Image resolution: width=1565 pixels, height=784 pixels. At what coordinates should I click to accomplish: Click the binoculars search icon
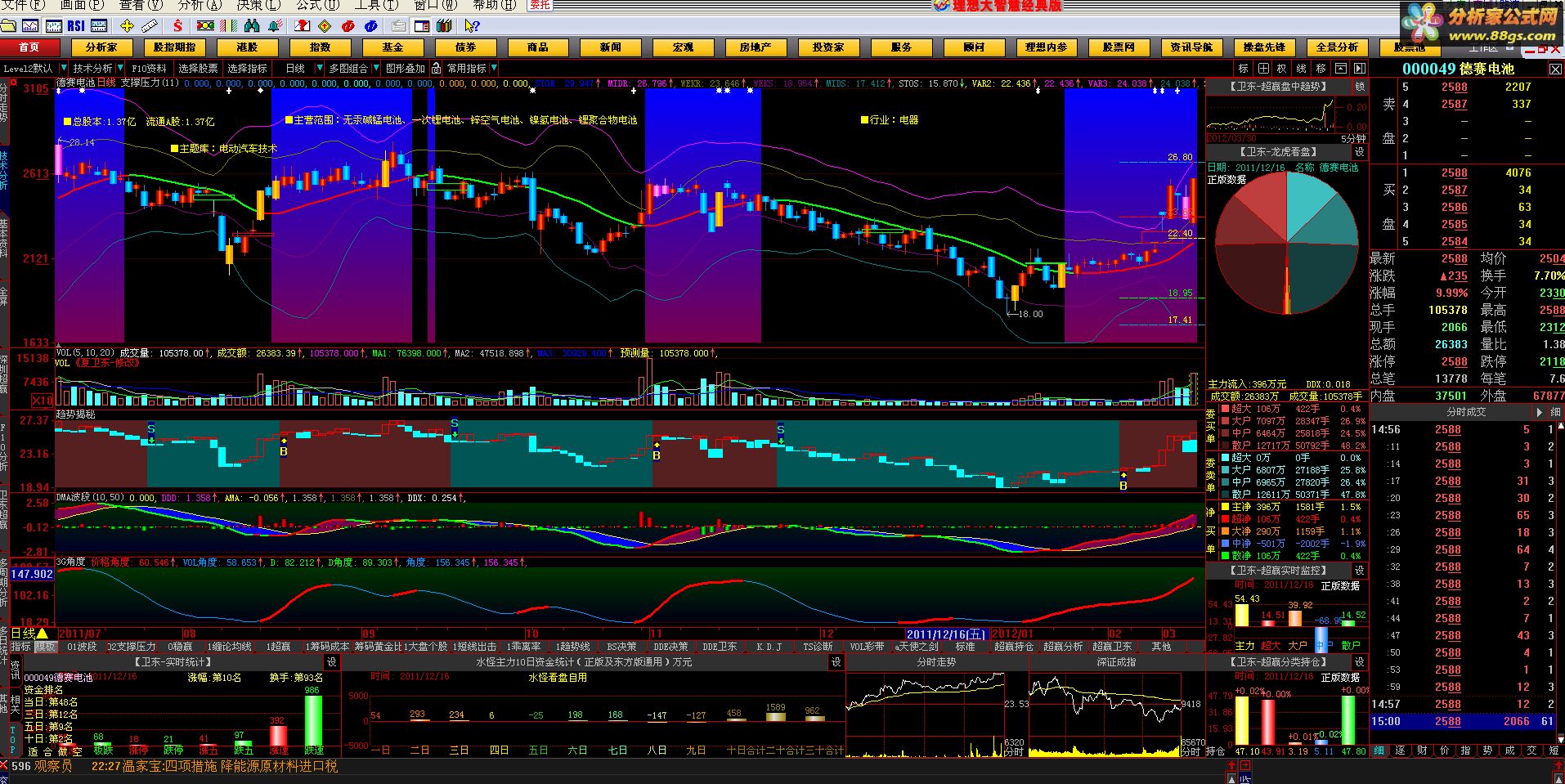(x=252, y=26)
